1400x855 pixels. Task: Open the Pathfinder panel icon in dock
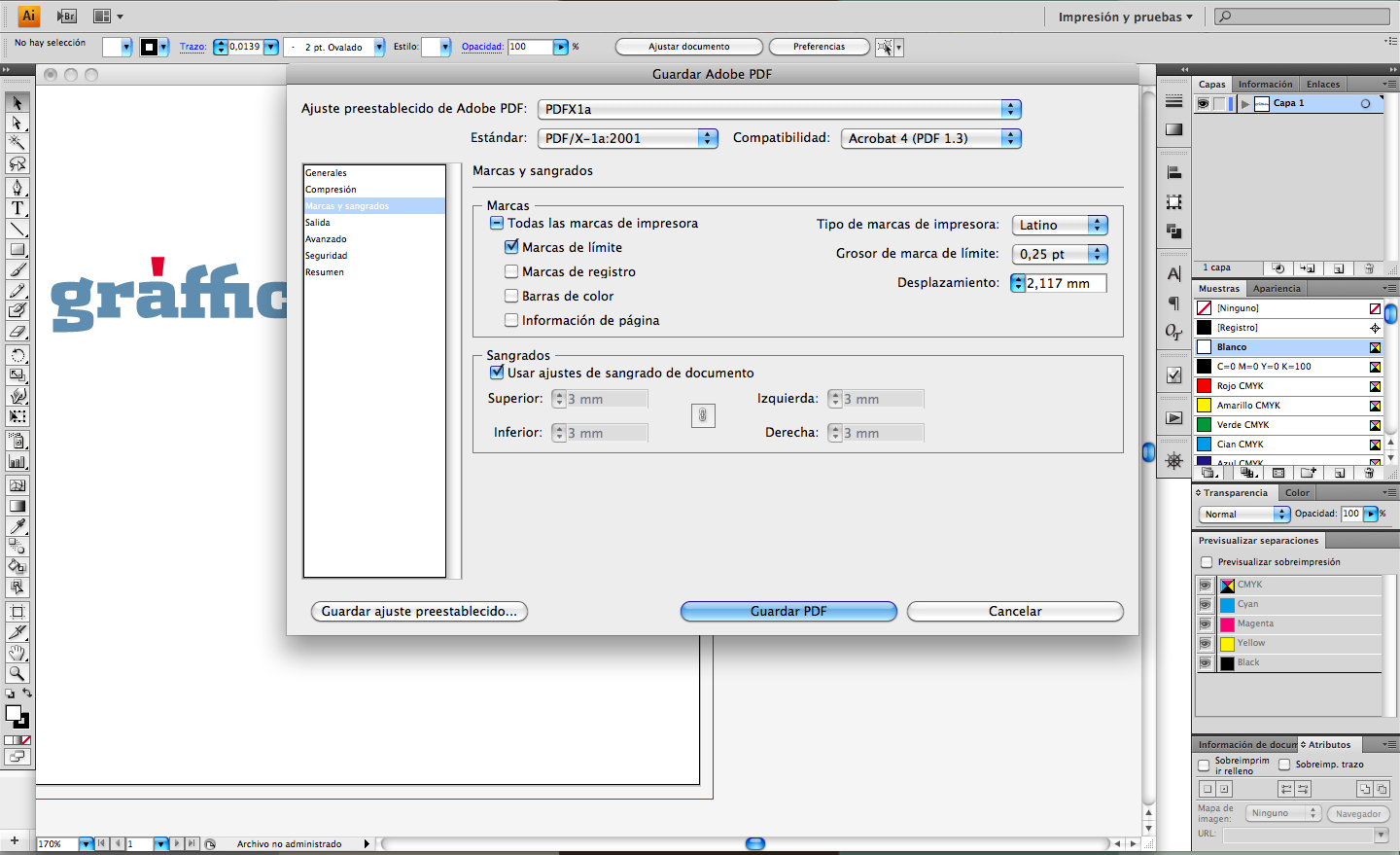1174,231
